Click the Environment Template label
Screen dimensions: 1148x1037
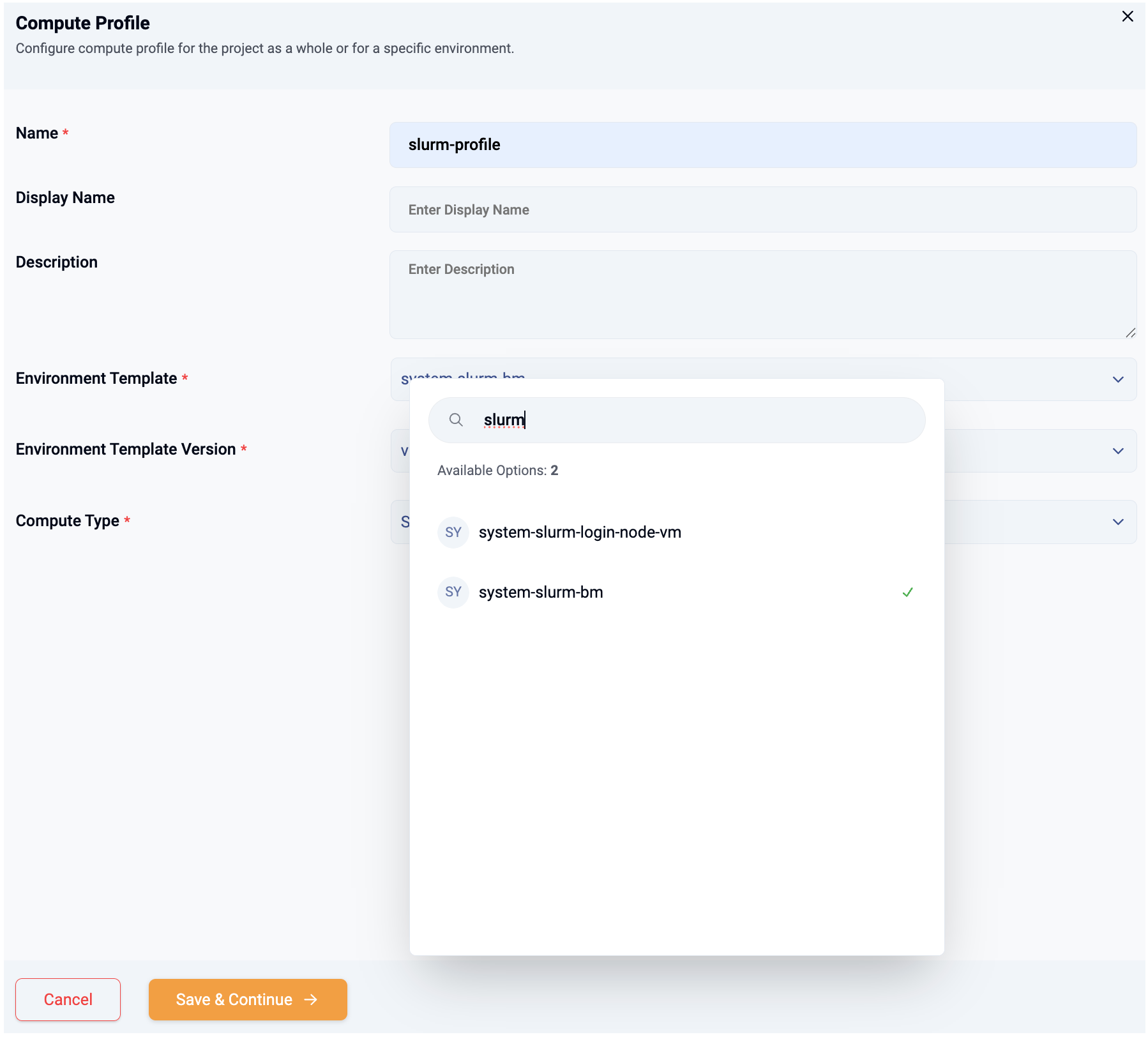click(x=96, y=379)
